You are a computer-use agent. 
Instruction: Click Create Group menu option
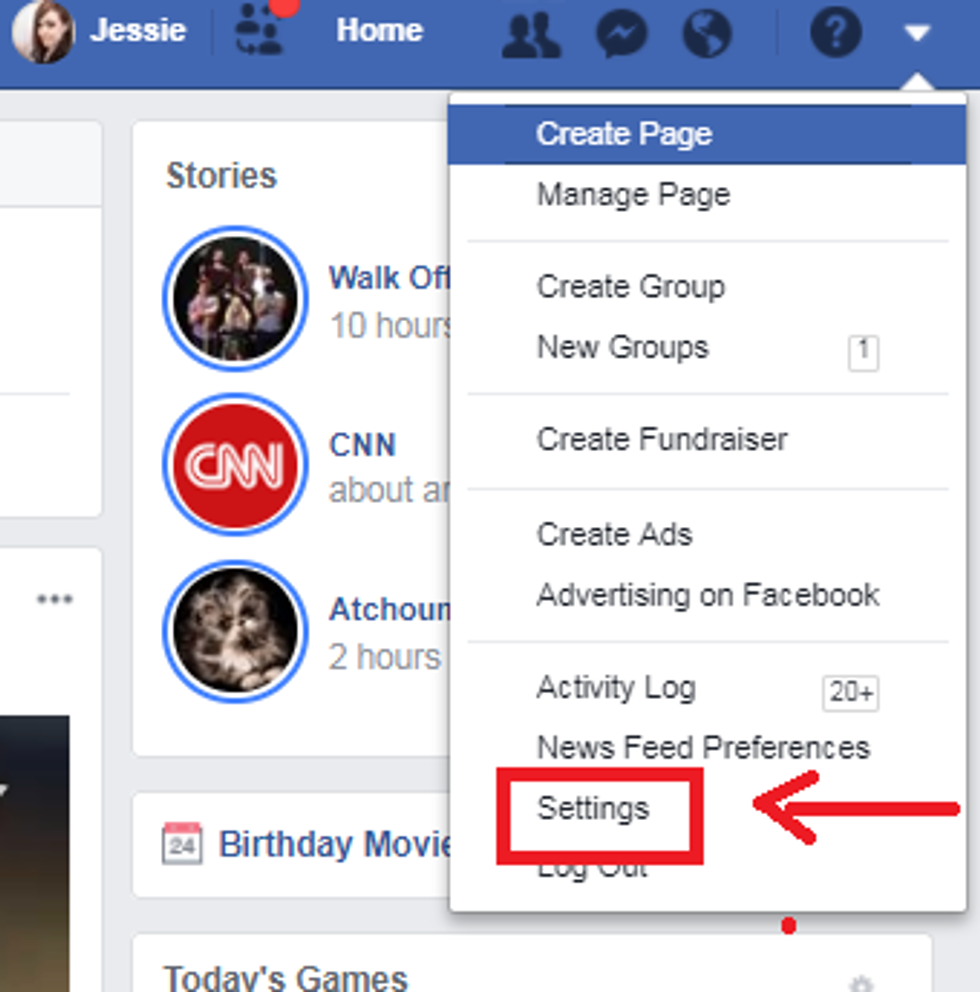[x=630, y=287]
